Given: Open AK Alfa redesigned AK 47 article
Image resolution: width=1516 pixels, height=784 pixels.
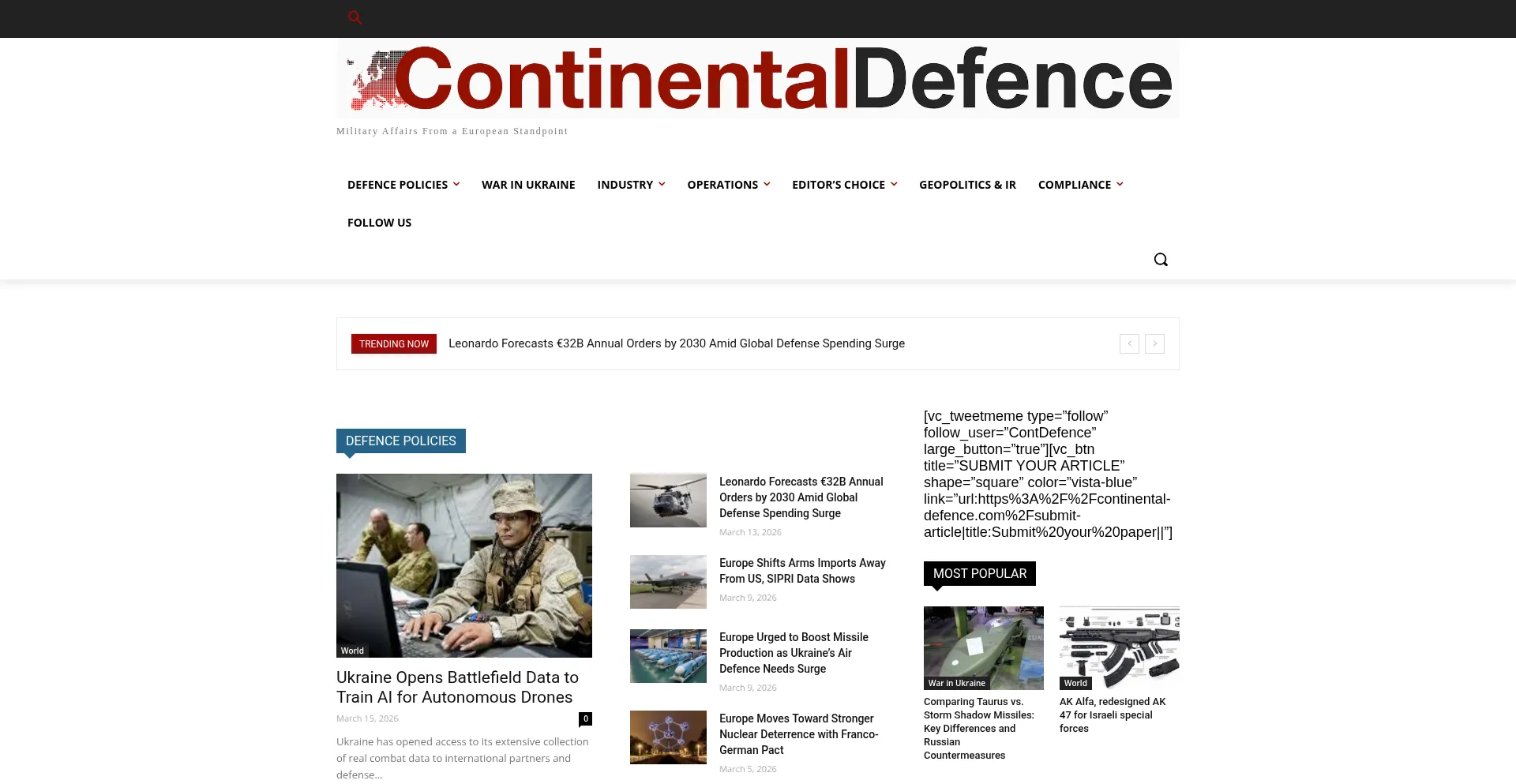Looking at the screenshot, I should [x=1113, y=715].
